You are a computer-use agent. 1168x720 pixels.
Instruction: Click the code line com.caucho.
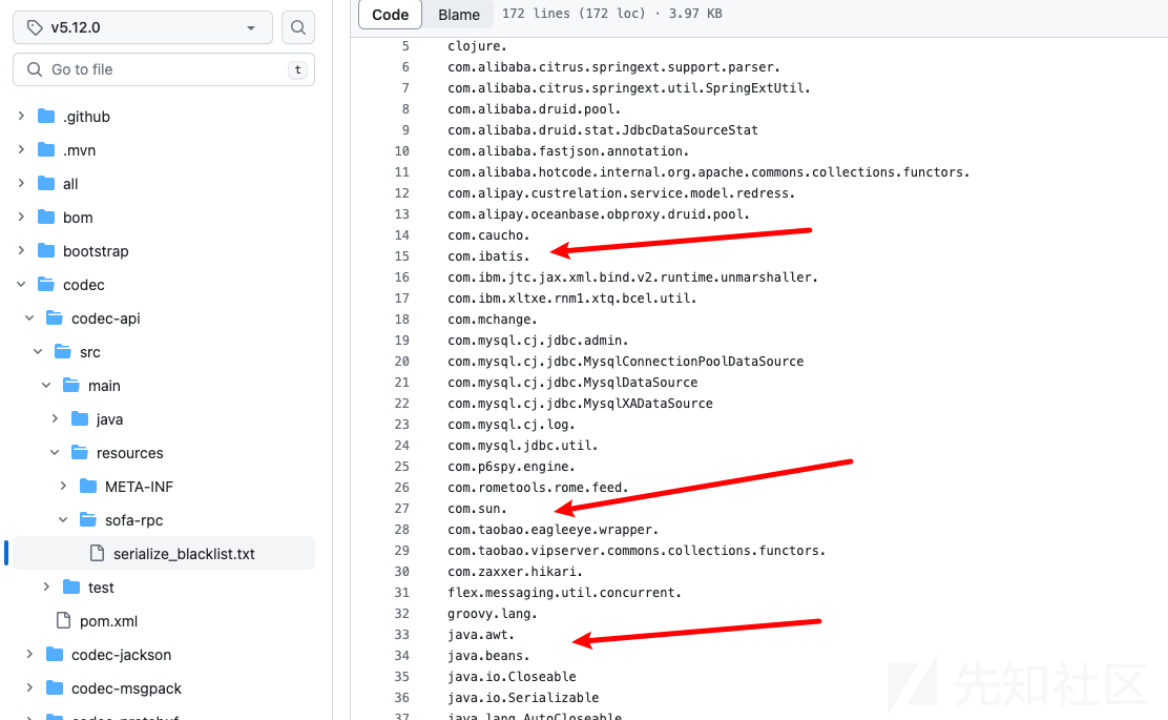[x=489, y=235]
